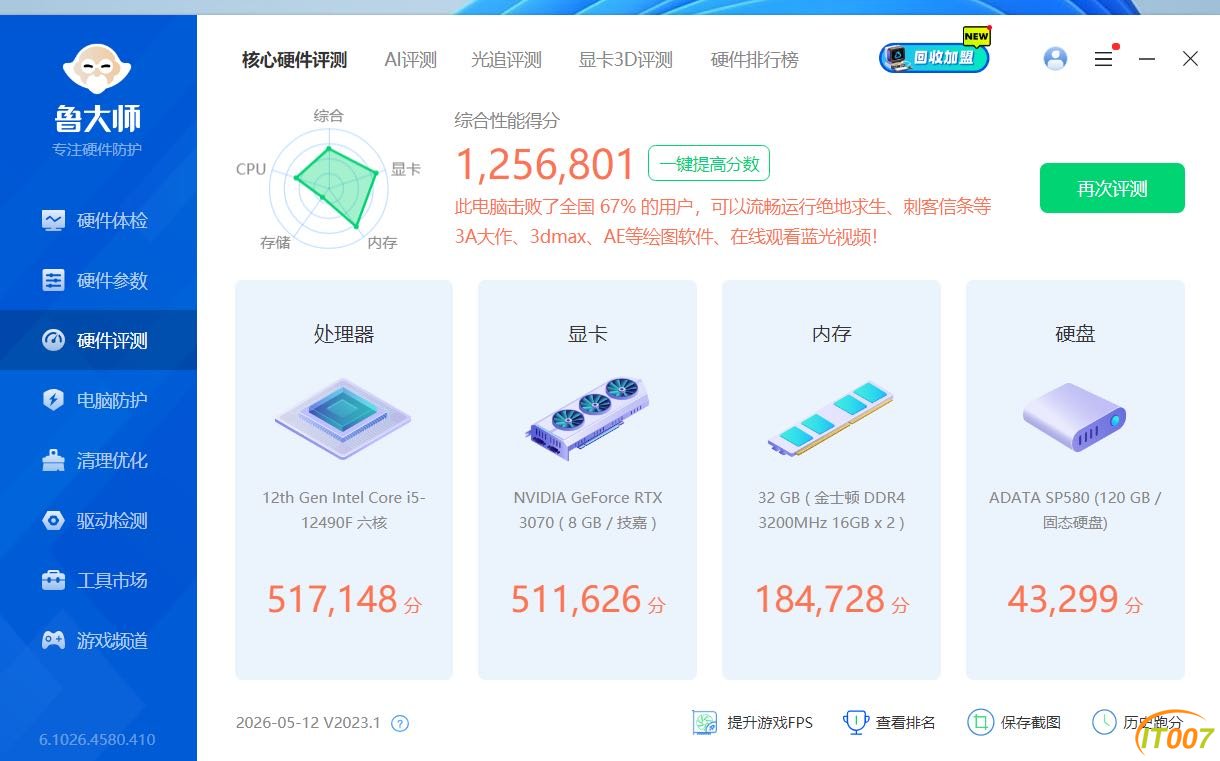The height and width of the screenshot is (761, 1220).
Task: Click the 处理器 chip illustration
Action: (x=342, y=418)
